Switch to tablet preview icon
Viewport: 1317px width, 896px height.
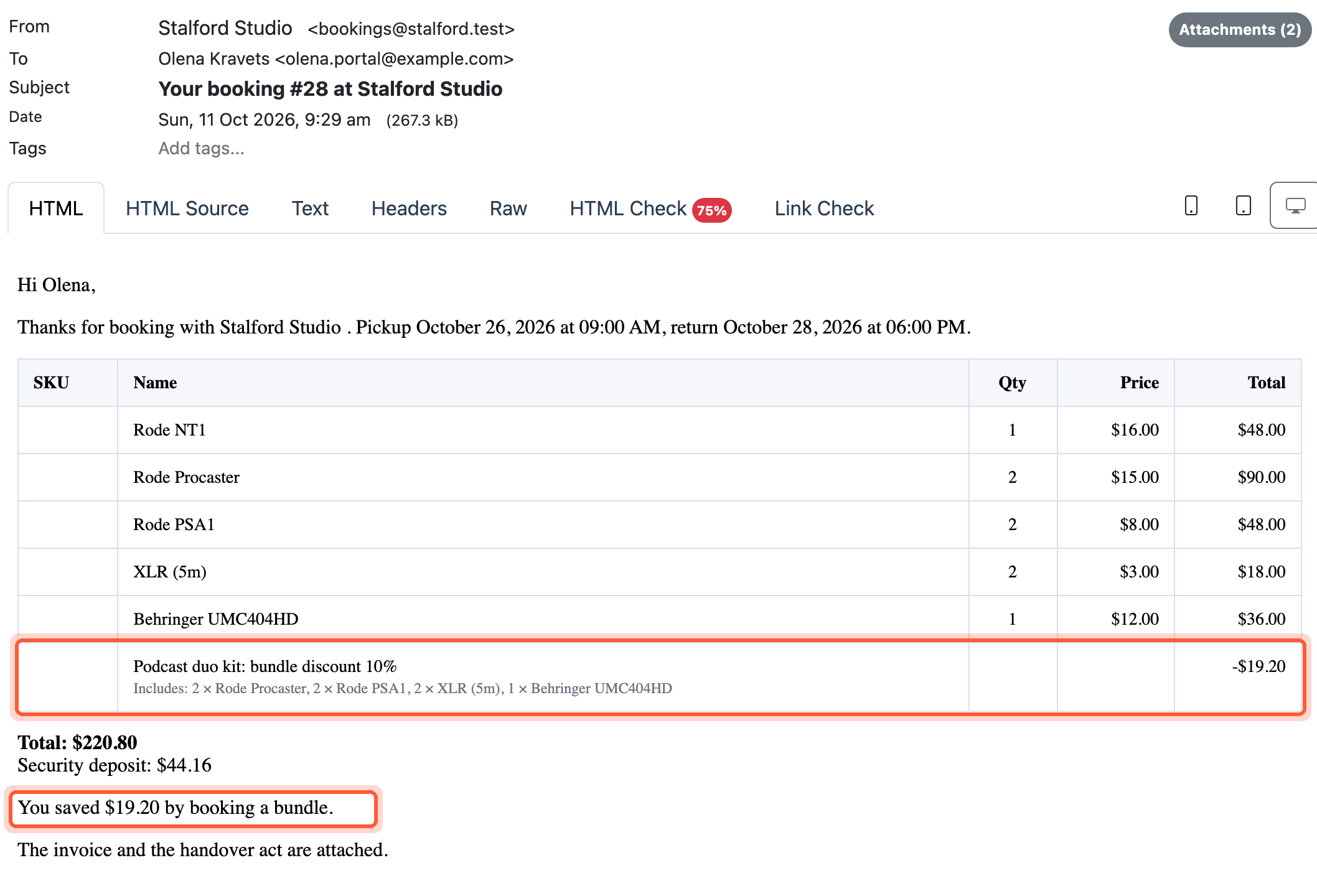point(1243,206)
